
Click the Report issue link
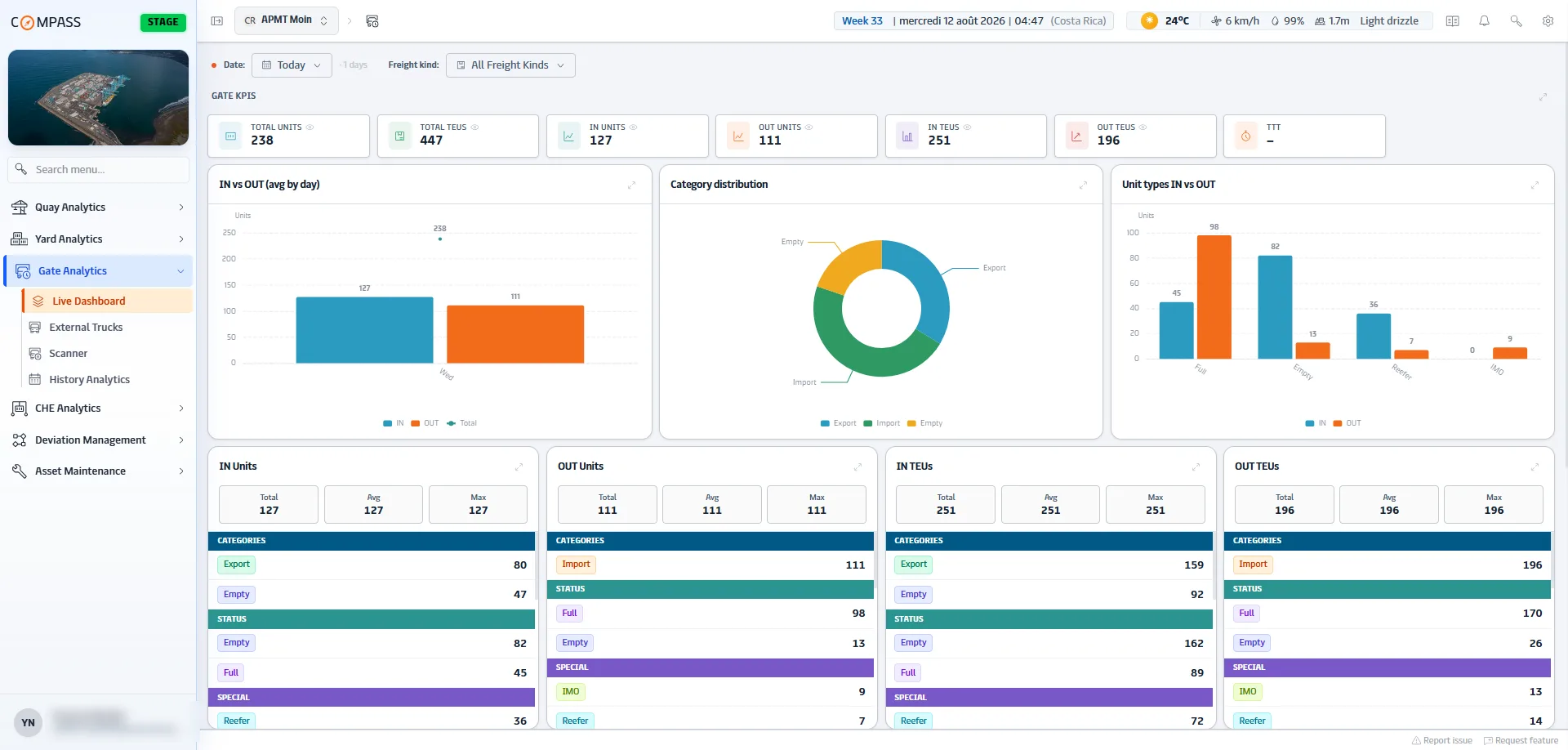(1442, 740)
